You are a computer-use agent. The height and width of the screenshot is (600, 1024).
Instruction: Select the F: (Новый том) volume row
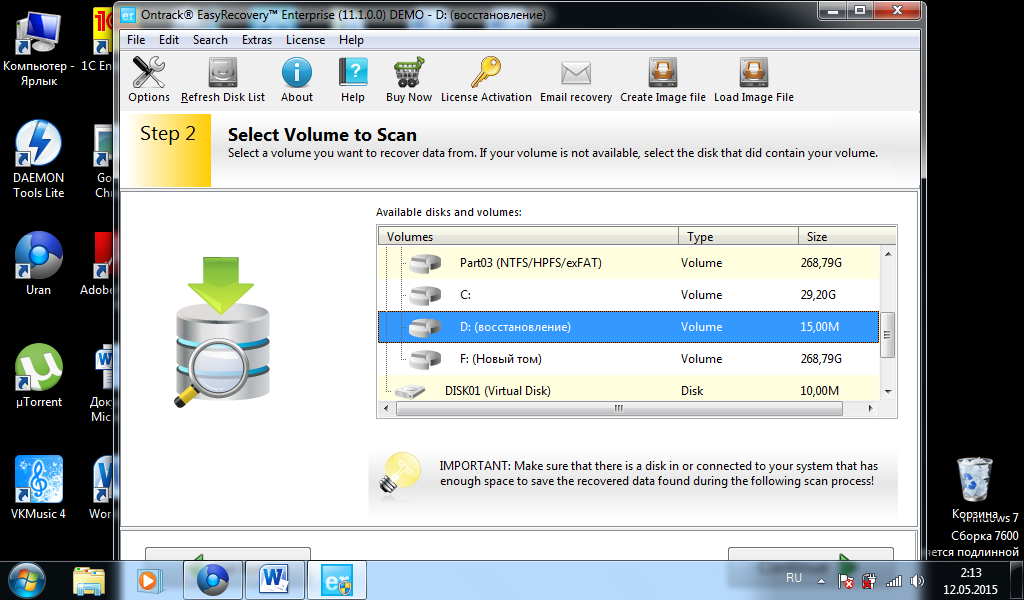[629, 359]
